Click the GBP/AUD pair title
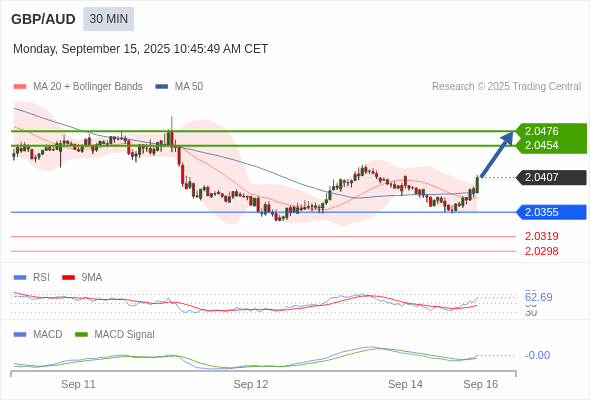The height and width of the screenshot is (400, 590). point(43,19)
